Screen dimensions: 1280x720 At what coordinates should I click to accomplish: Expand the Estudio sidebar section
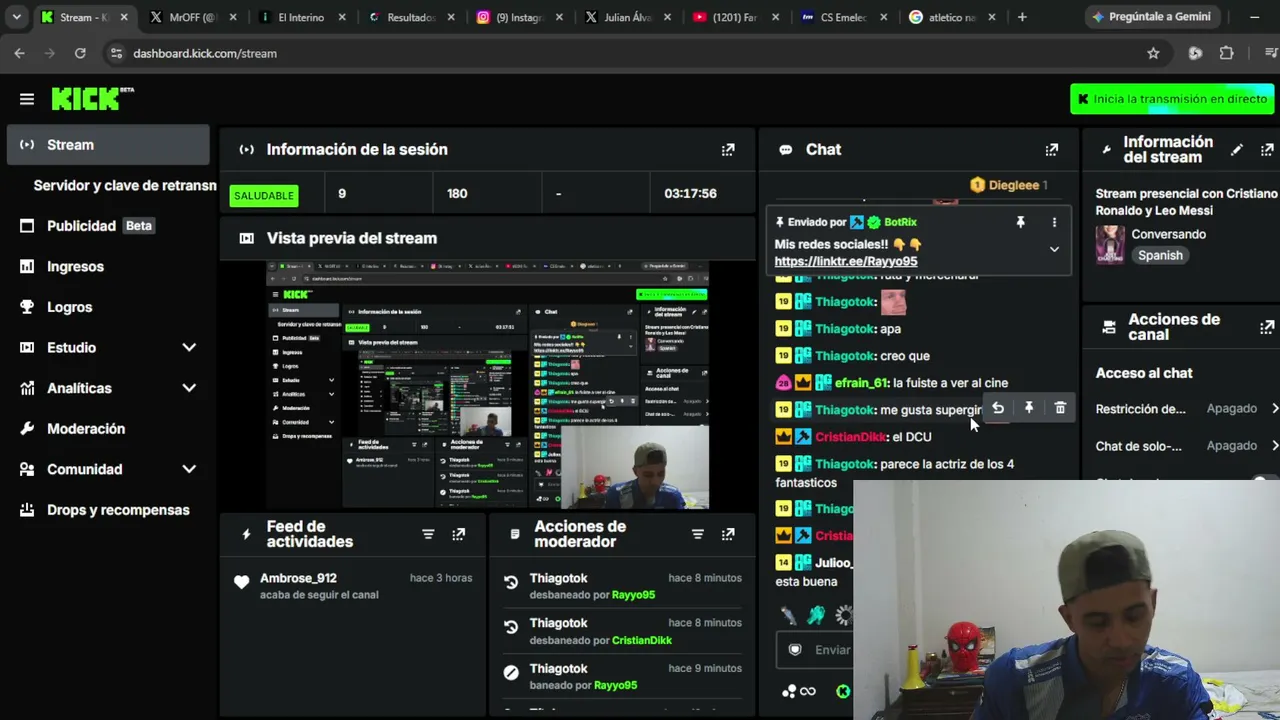(189, 347)
